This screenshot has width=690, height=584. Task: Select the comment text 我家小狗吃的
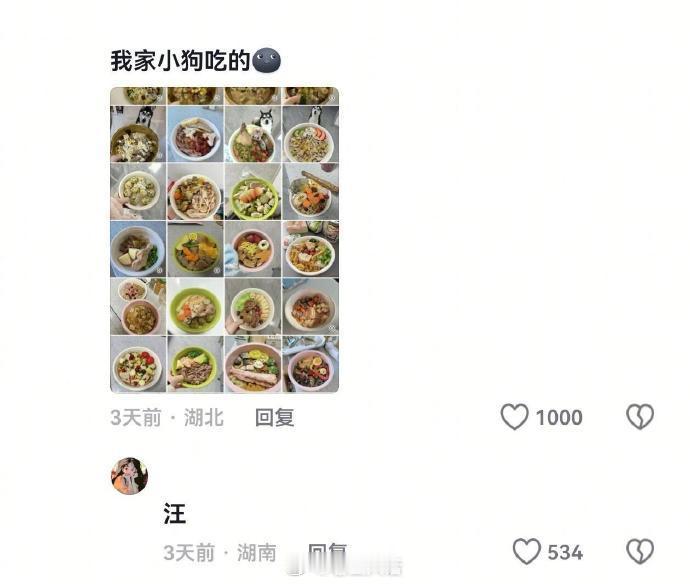[180, 61]
